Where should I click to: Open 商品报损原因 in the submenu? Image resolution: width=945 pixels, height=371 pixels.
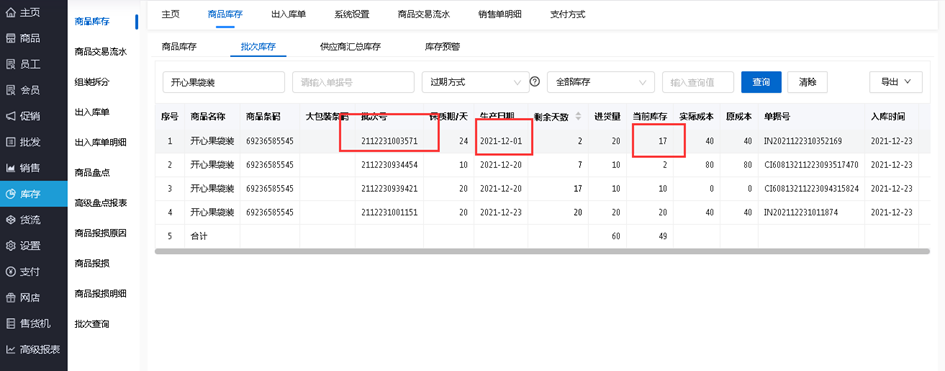pyautogui.click(x=101, y=233)
